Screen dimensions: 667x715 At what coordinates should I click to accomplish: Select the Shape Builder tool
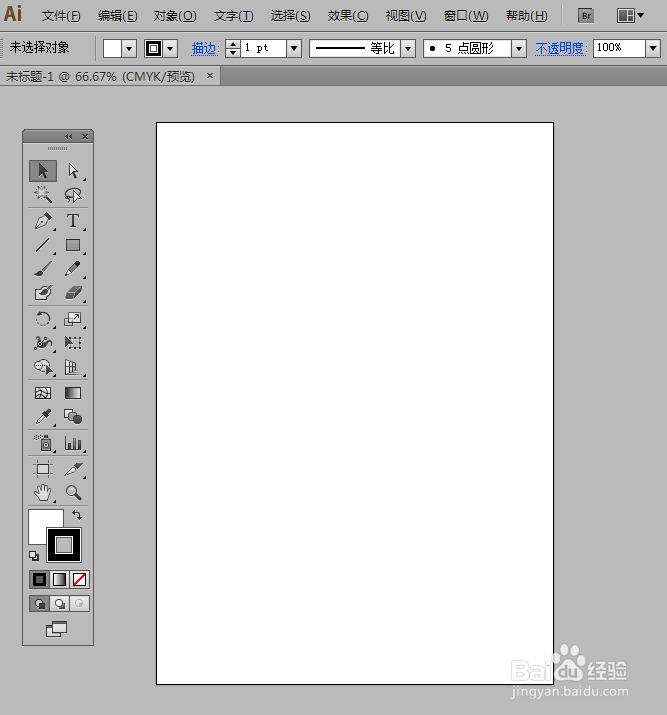point(43,367)
